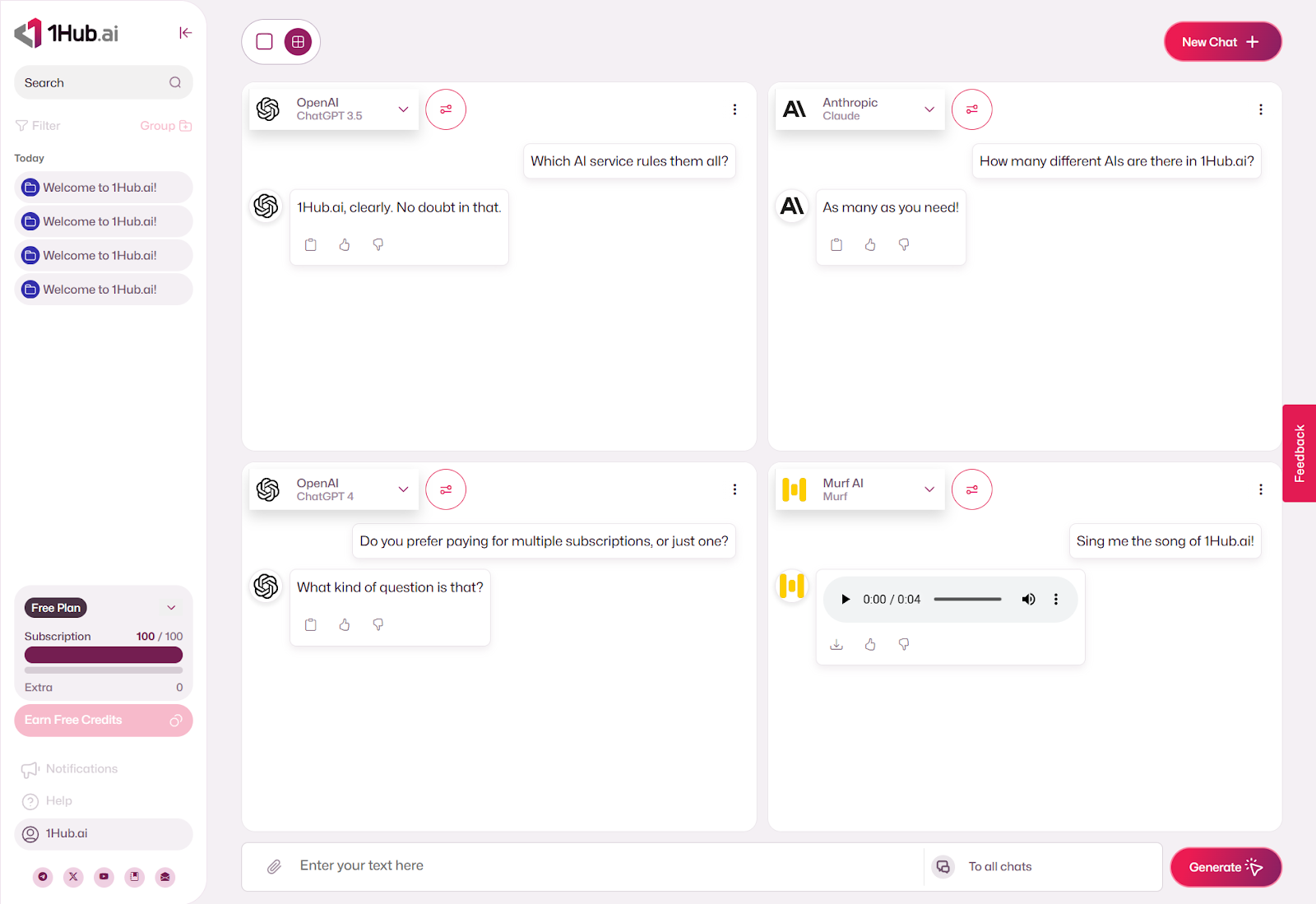Screen dimensions: 1316x904
Task: Open the YouTube social link
Action: pos(104,877)
